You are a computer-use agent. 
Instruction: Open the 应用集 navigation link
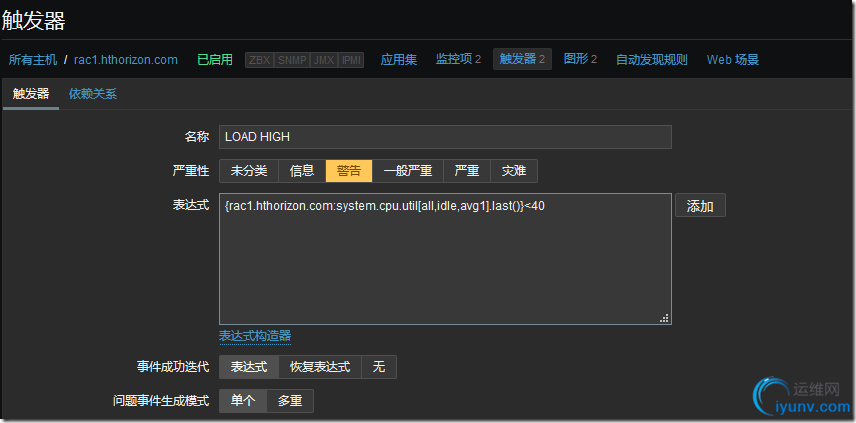(399, 60)
